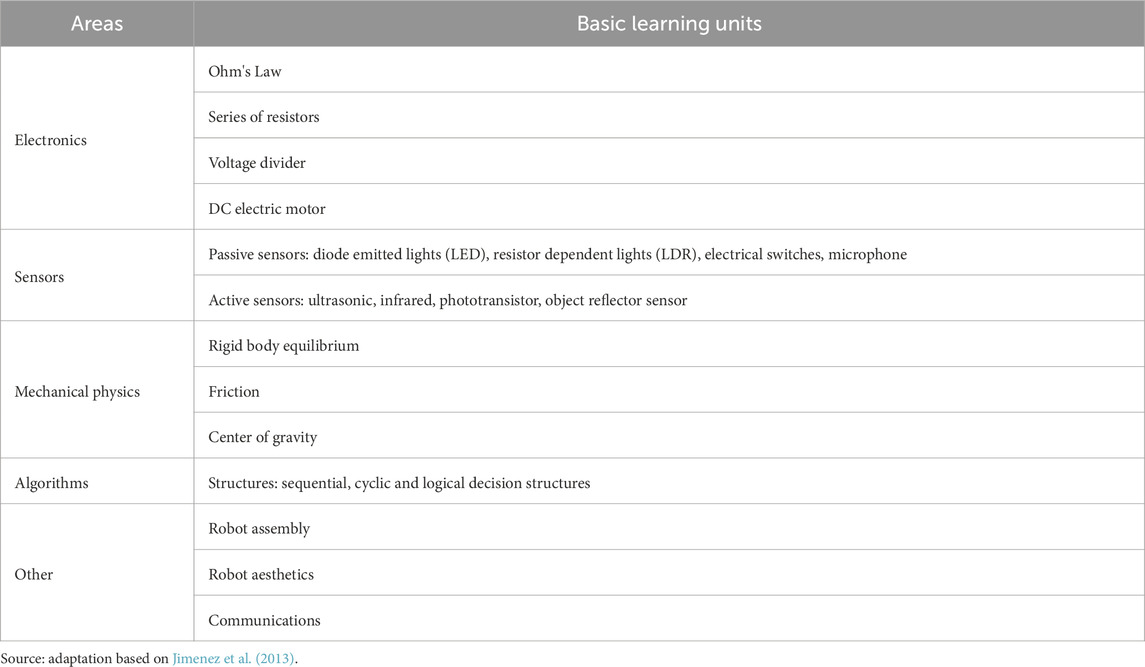Click the "Passive sensors" row text
Image resolution: width=1145 pixels, height=667 pixels.
[557, 255]
